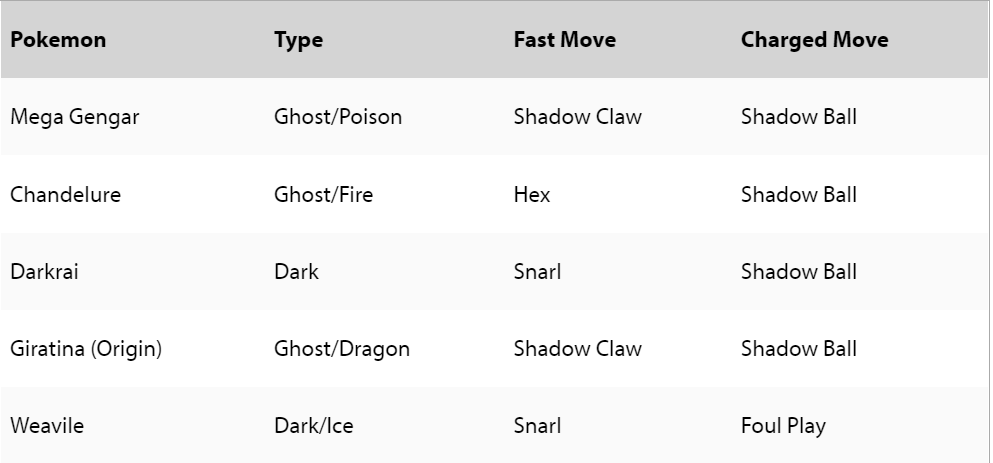Click Mega Gengar's Shadow Claw cell

coord(578,117)
